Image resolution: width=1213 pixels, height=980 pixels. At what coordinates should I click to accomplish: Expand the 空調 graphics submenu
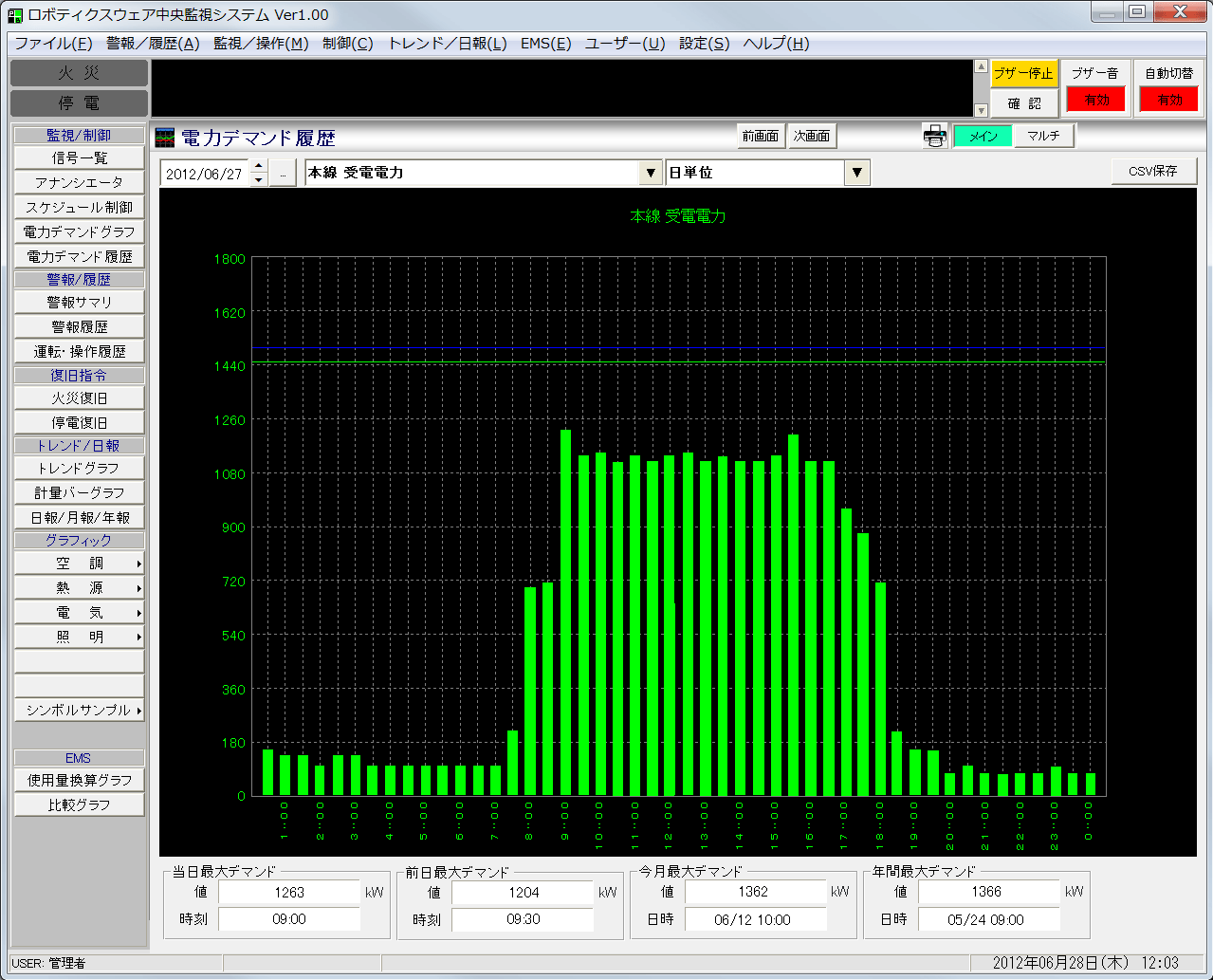tap(80, 564)
